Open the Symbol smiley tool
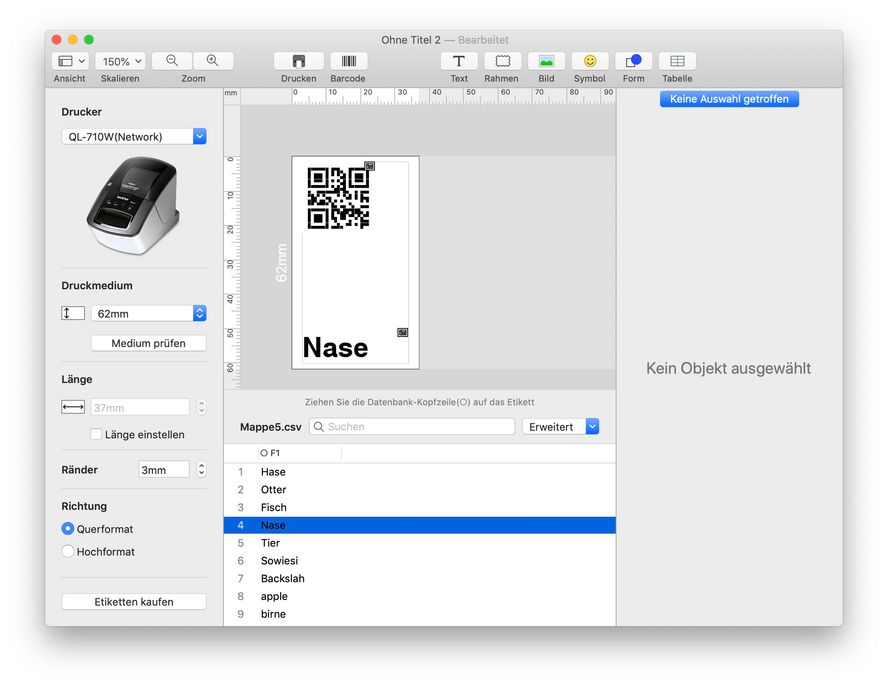Screen dimensions: 888x686 (x=590, y=61)
